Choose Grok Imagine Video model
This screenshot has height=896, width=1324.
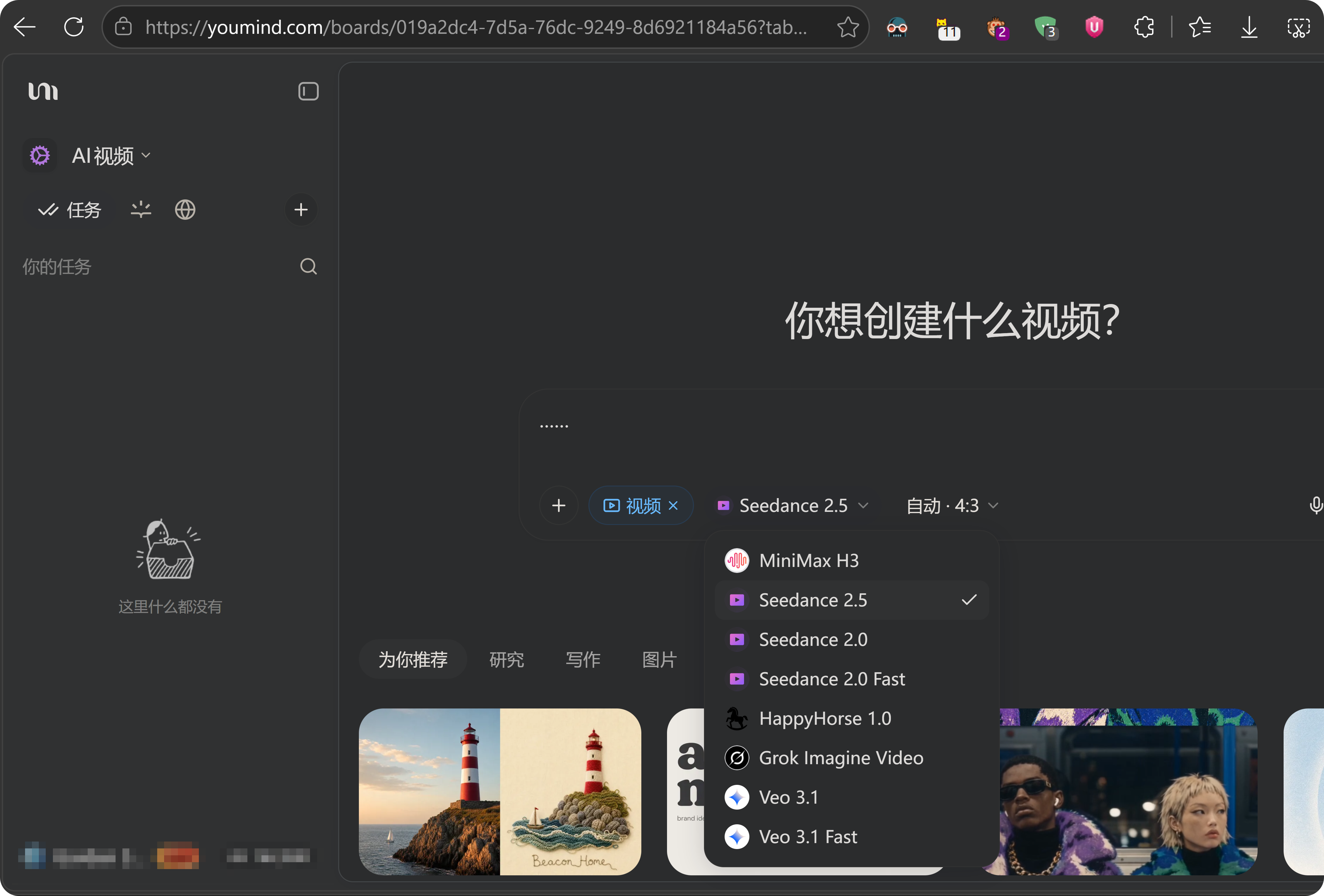pos(851,758)
